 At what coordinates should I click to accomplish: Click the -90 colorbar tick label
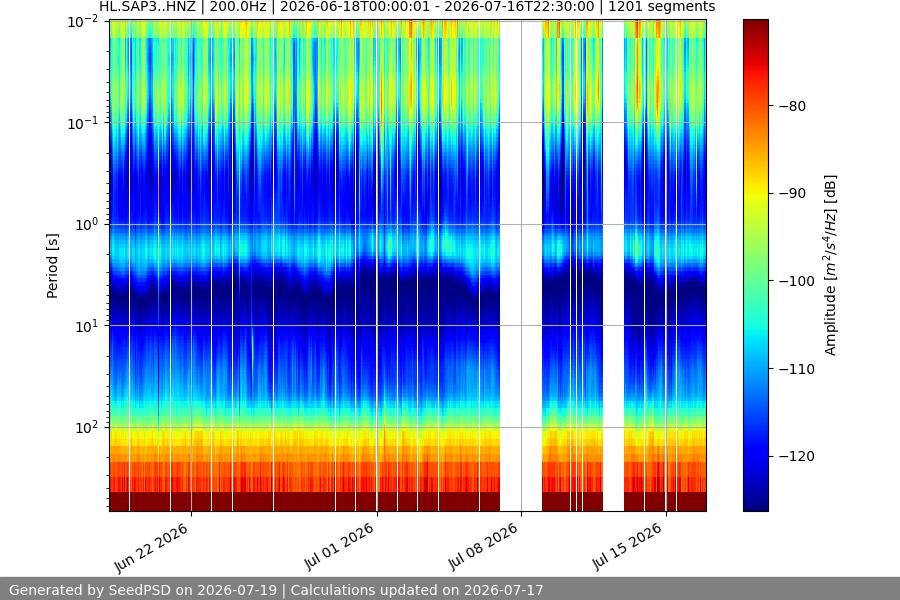(x=792, y=193)
